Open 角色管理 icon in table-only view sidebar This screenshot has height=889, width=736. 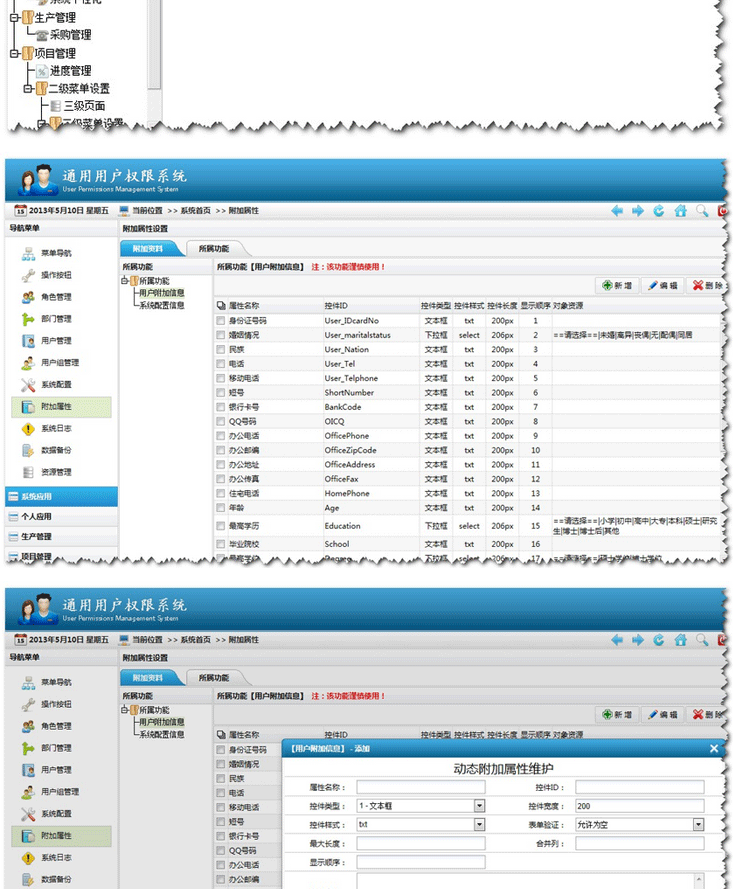[x=28, y=297]
